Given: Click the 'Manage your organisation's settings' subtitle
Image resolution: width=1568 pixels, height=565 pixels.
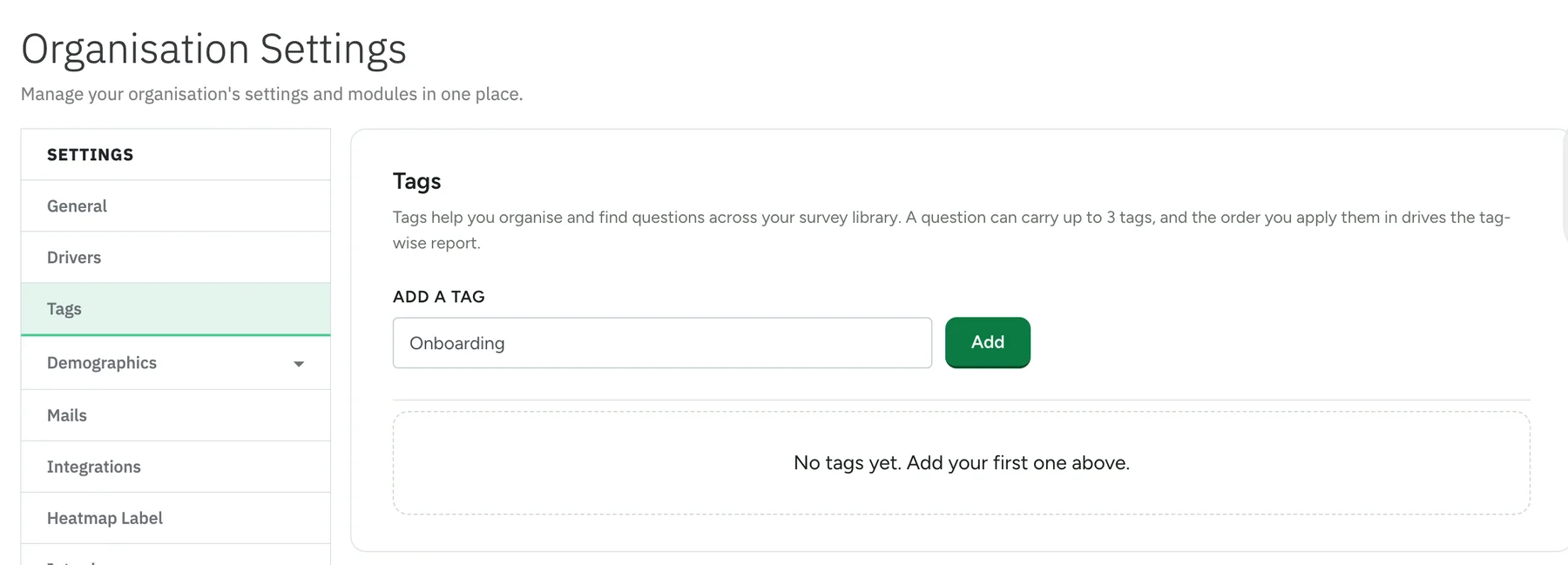Looking at the screenshot, I should point(272,94).
